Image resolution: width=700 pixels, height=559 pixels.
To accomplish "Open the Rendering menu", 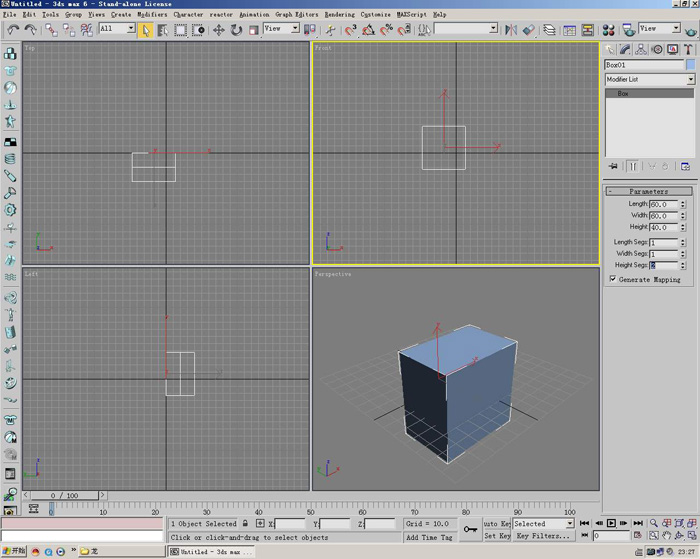I will pos(339,15).
